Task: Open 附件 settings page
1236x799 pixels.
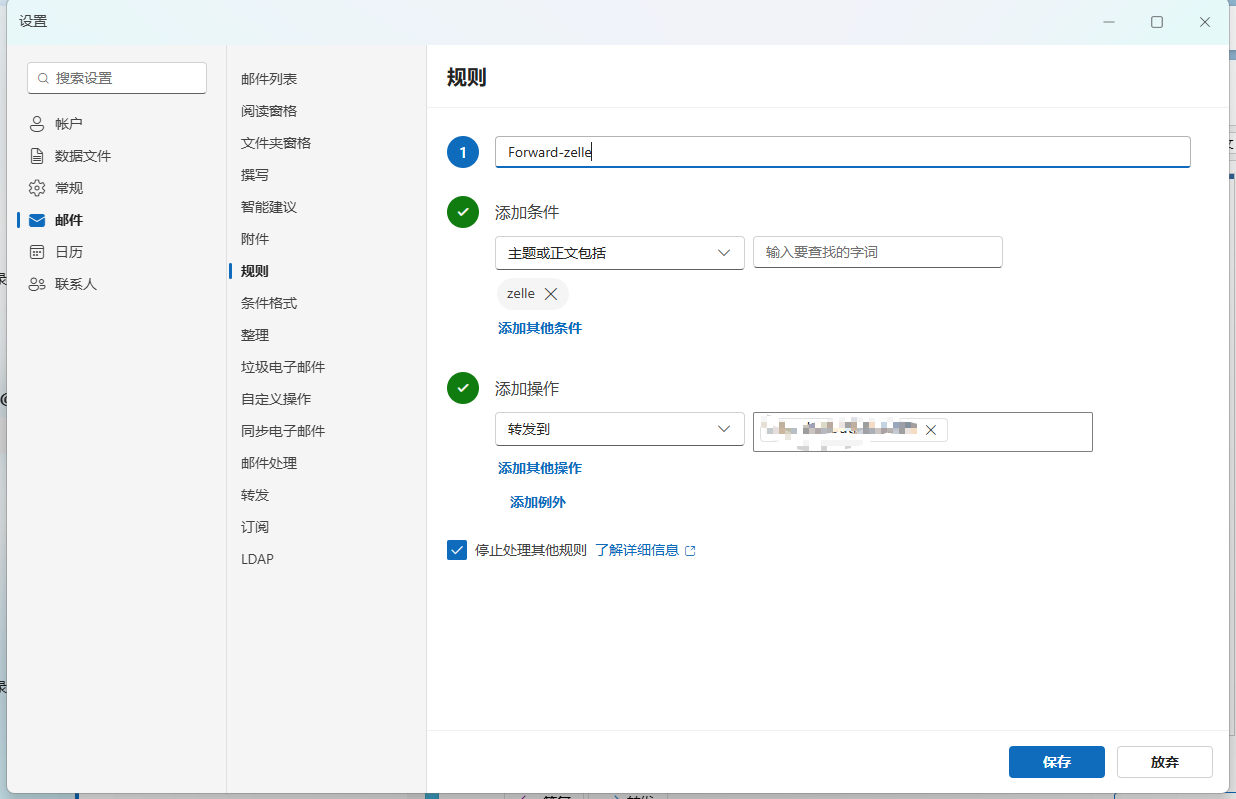Action: [255, 239]
